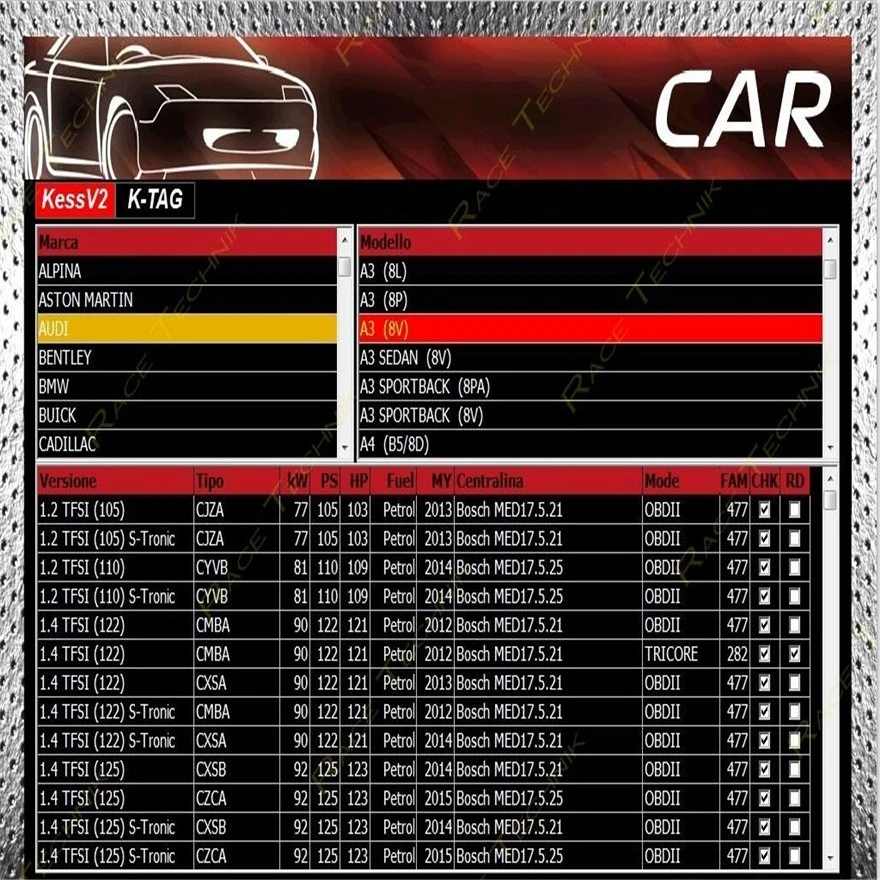This screenshot has height=880, width=880.
Task: Choose A3 SEDAN (8V) model
Action: tap(590, 358)
